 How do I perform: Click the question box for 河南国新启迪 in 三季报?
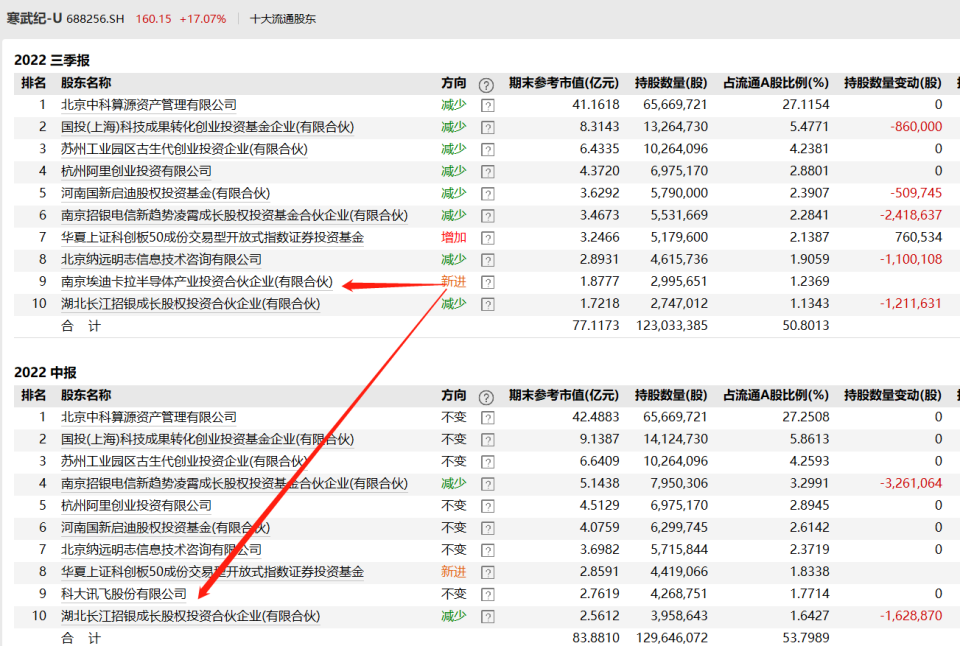click(488, 193)
